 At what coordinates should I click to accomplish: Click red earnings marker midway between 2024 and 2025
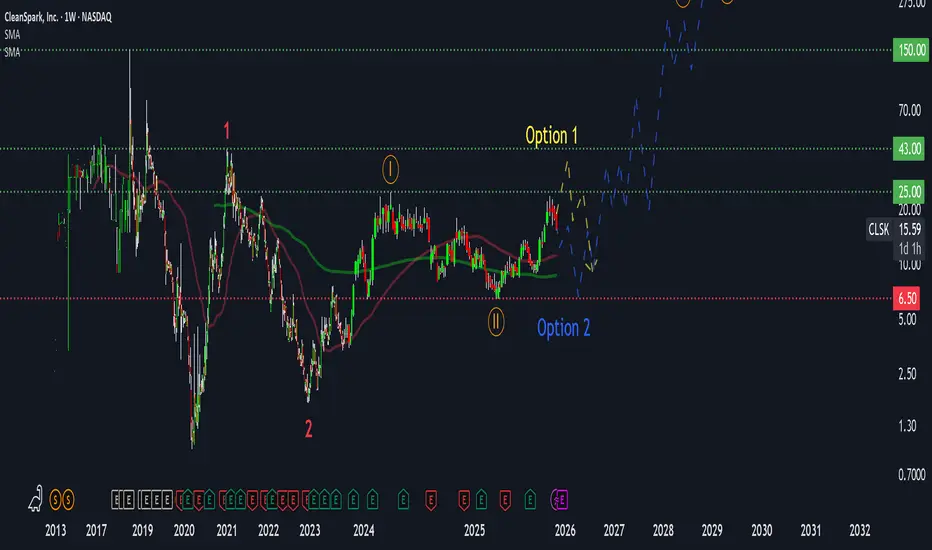pos(431,500)
